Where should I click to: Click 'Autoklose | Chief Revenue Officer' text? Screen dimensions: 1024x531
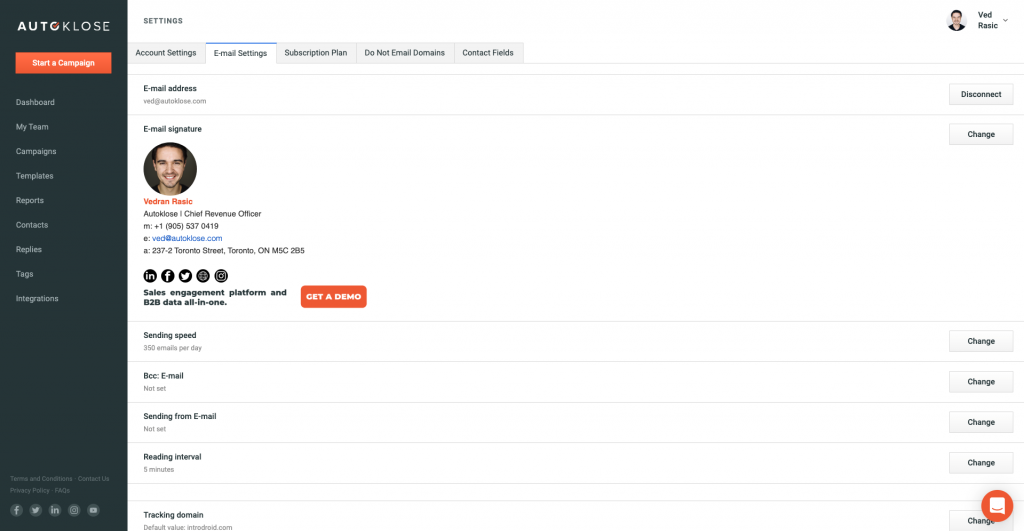(202, 214)
